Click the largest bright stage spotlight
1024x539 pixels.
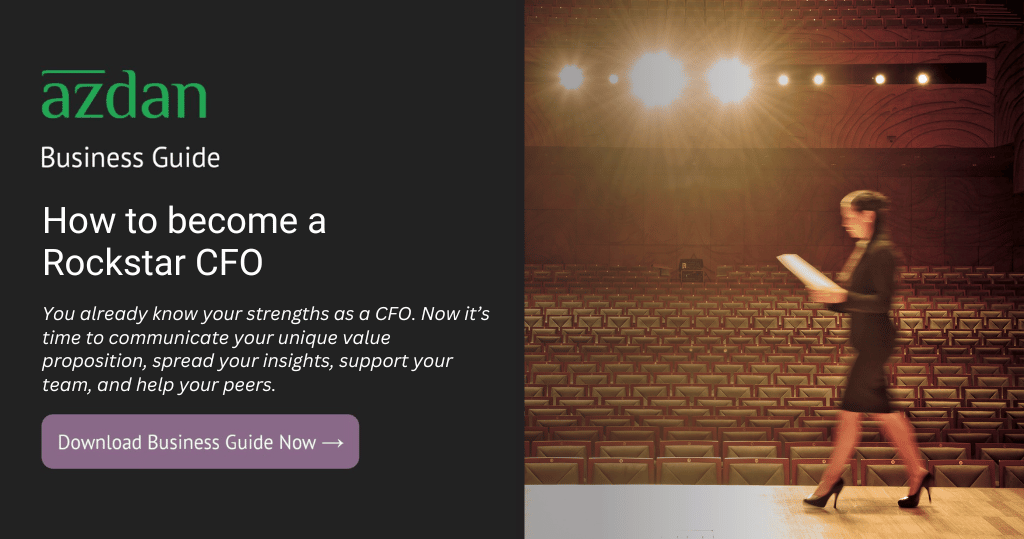(655, 78)
